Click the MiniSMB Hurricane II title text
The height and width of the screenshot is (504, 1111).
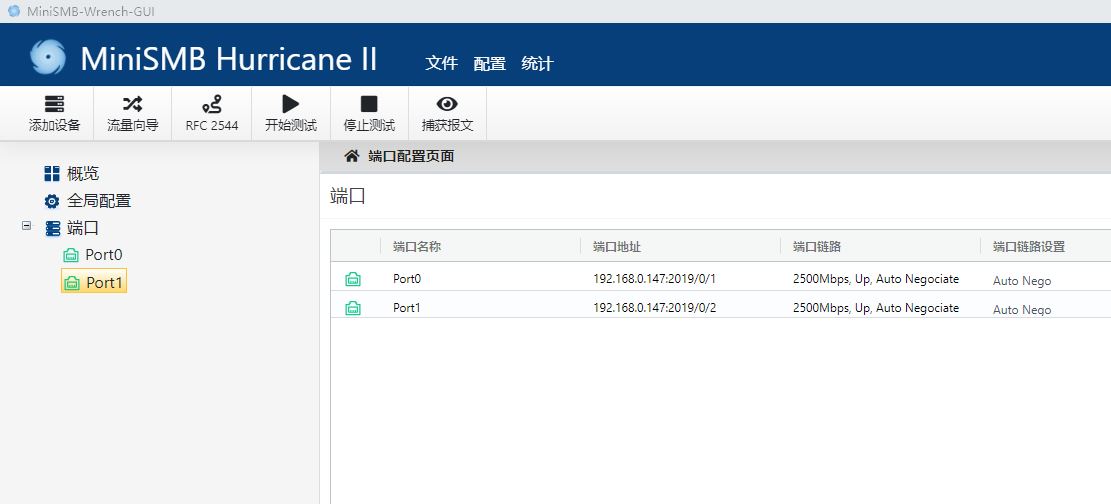click(229, 59)
